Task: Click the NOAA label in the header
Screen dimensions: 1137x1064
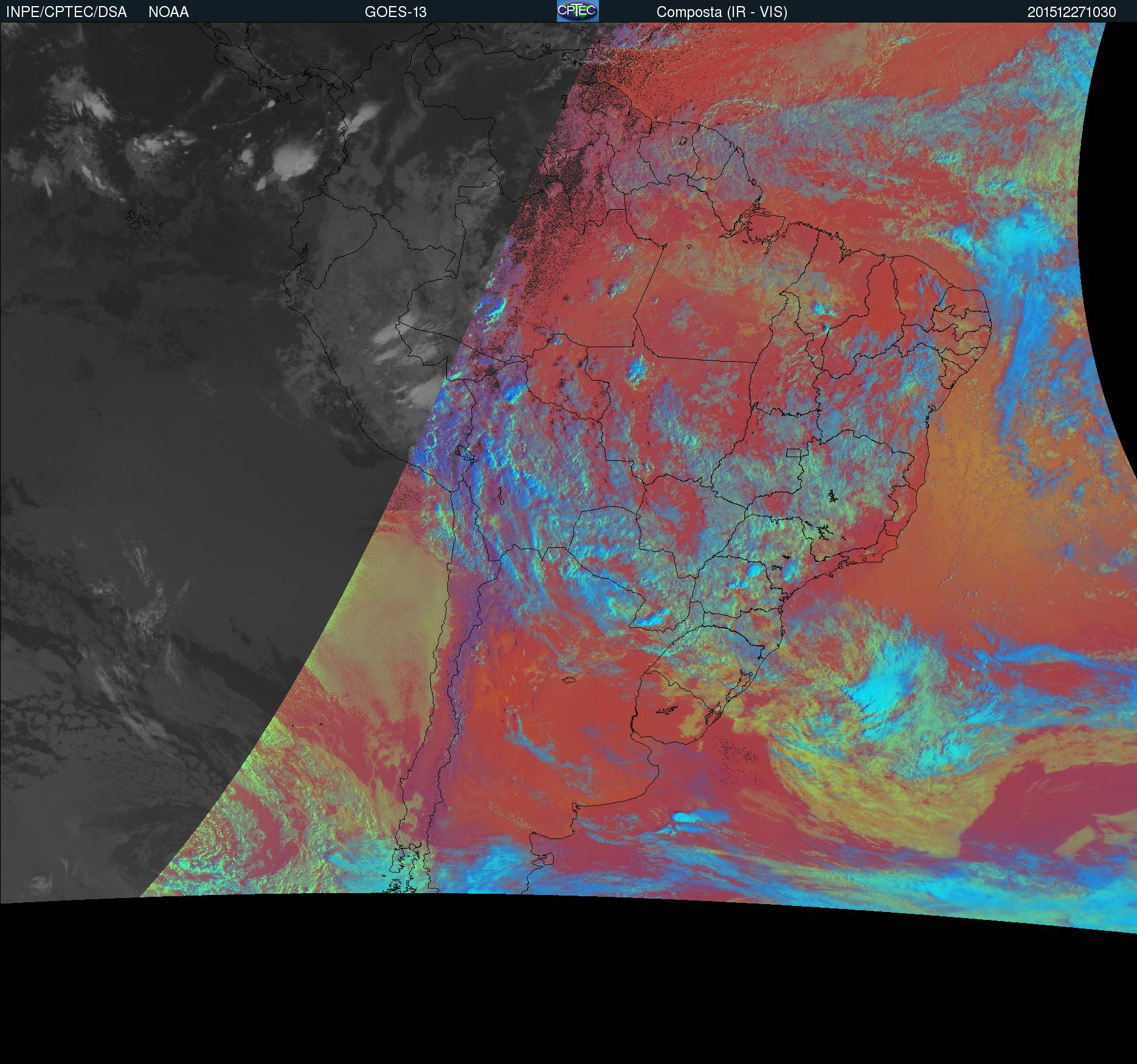Action: 168,12
